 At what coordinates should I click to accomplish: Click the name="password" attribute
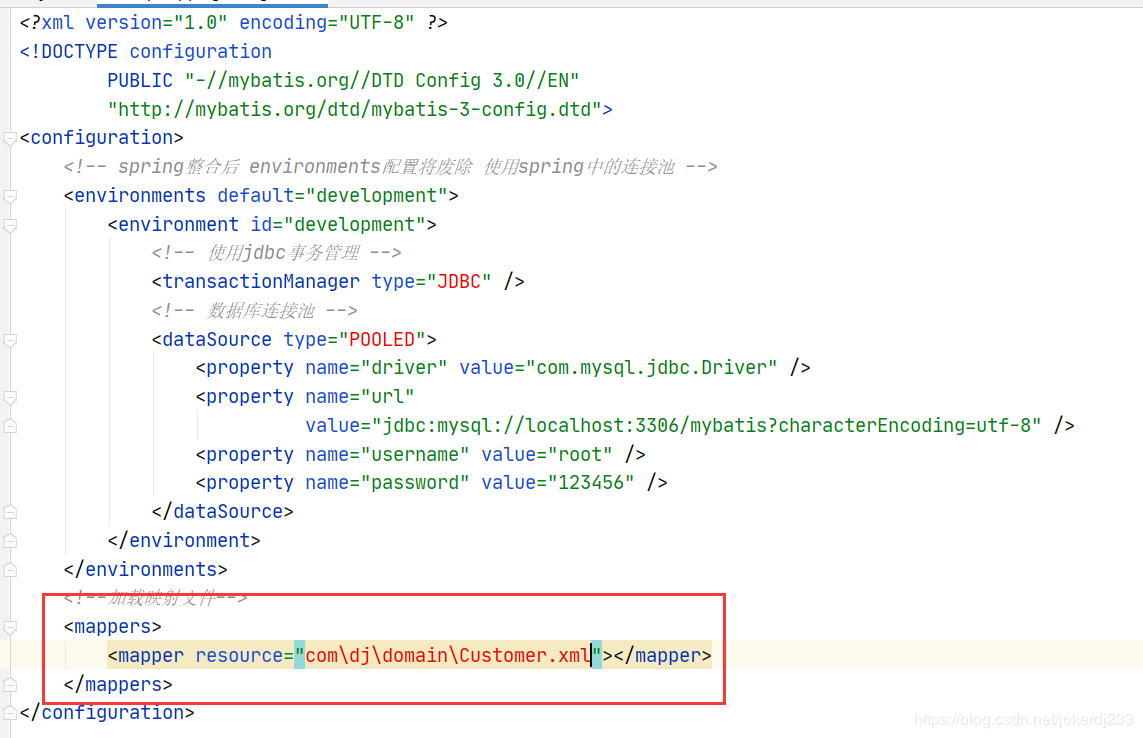pos(387,483)
